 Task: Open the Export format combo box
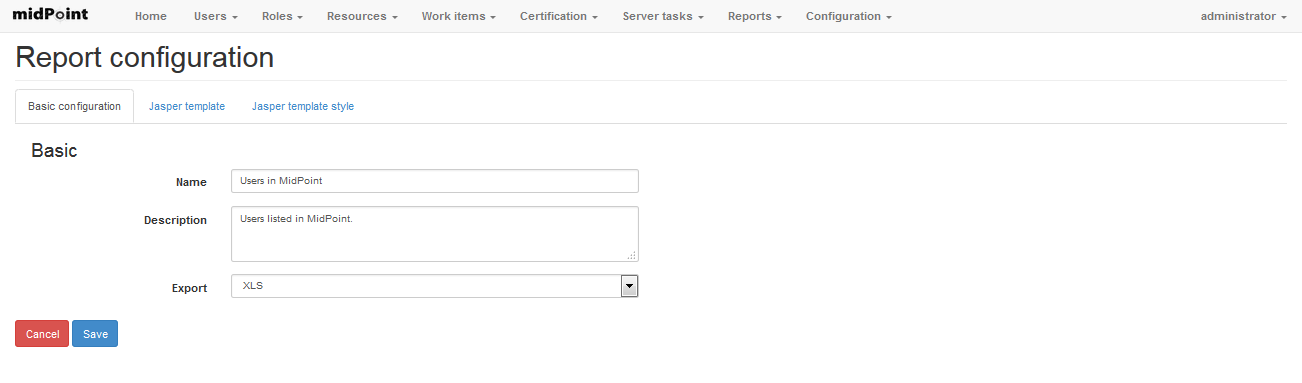[x=435, y=286]
